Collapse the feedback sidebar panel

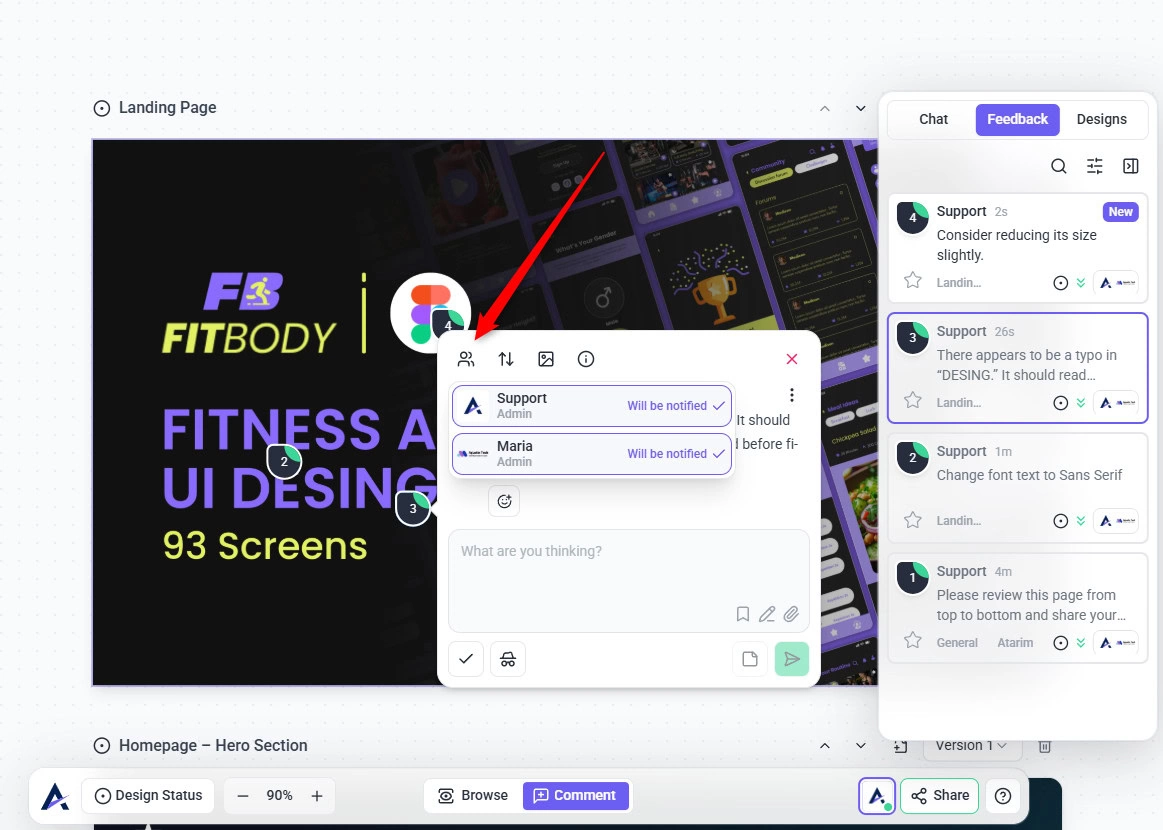point(1131,166)
